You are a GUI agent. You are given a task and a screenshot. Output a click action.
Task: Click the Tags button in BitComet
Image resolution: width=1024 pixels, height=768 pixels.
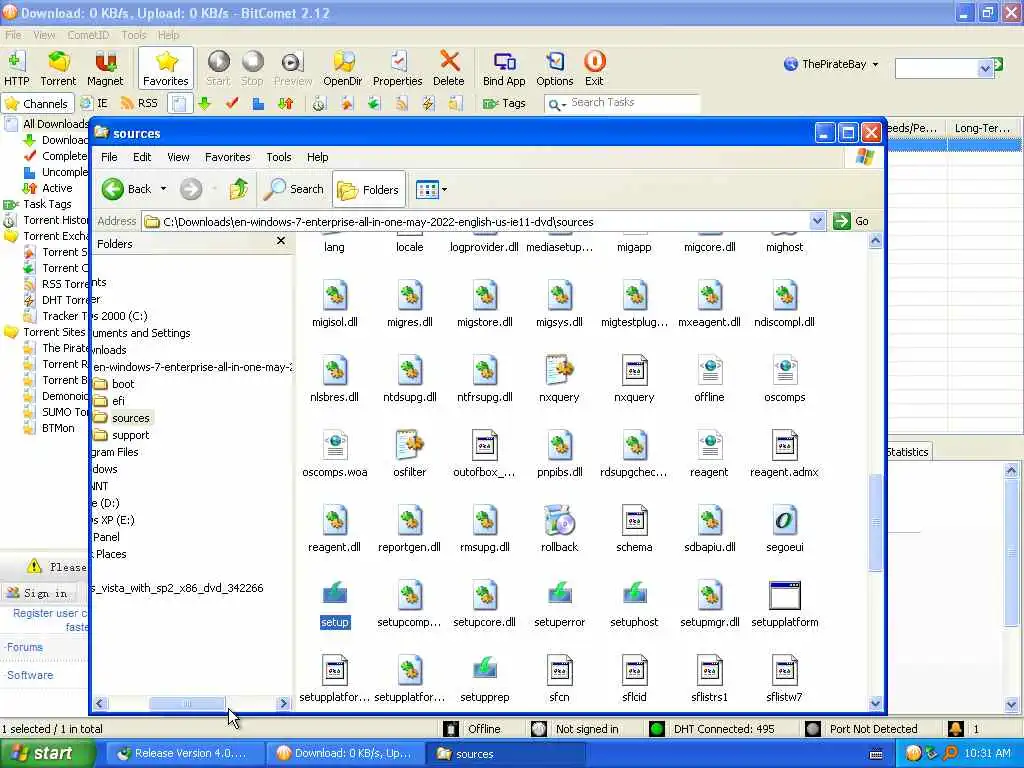pos(504,103)
